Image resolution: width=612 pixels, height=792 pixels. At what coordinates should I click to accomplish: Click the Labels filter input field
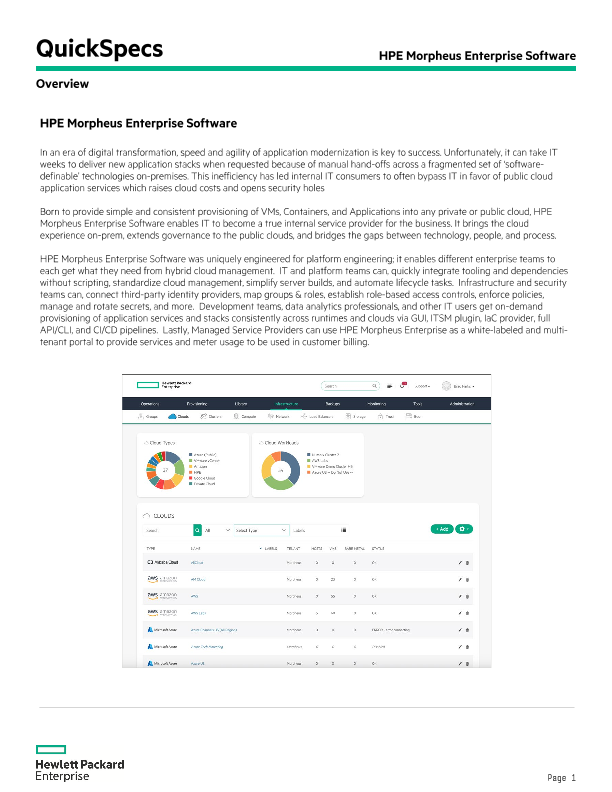(320, 530)
